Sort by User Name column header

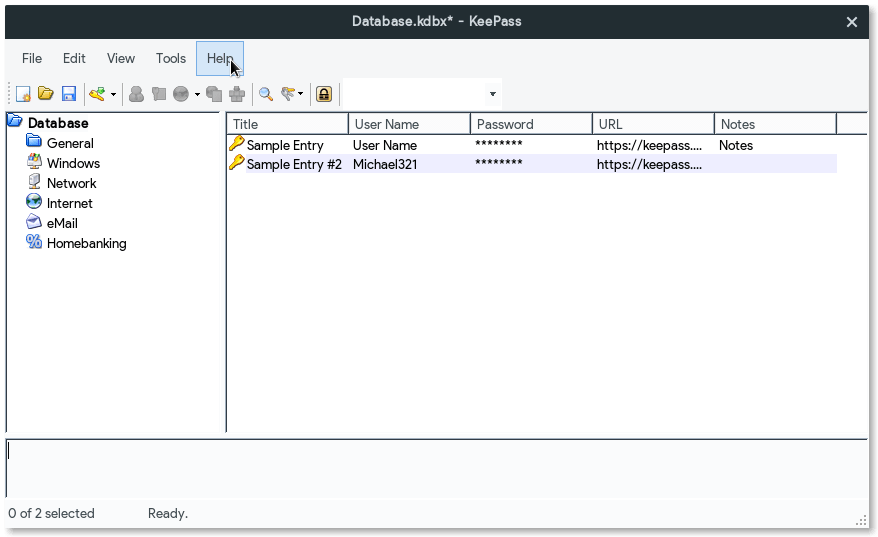coord(410,124)
